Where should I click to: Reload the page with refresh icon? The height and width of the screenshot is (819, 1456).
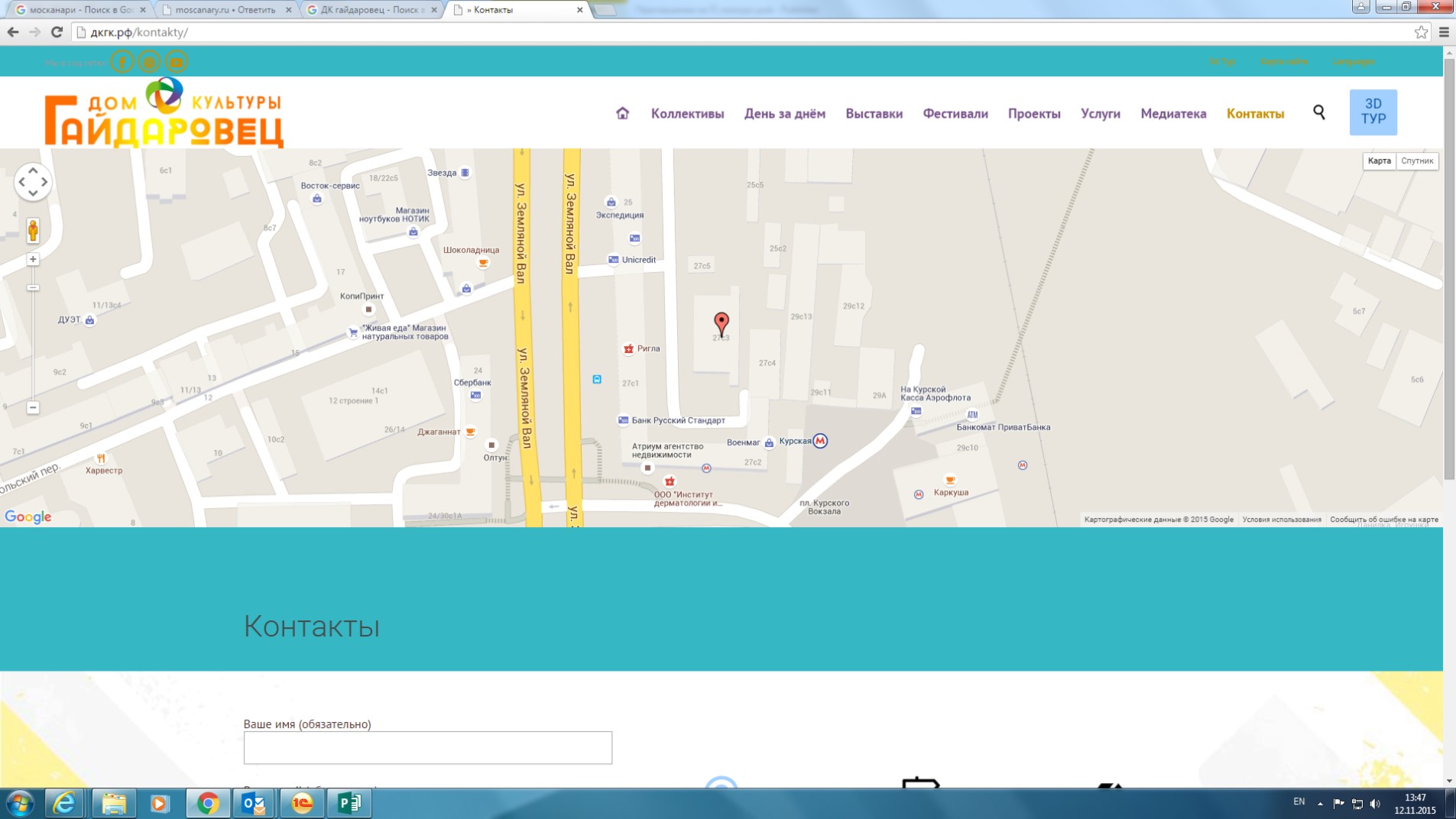click(57, 32)
